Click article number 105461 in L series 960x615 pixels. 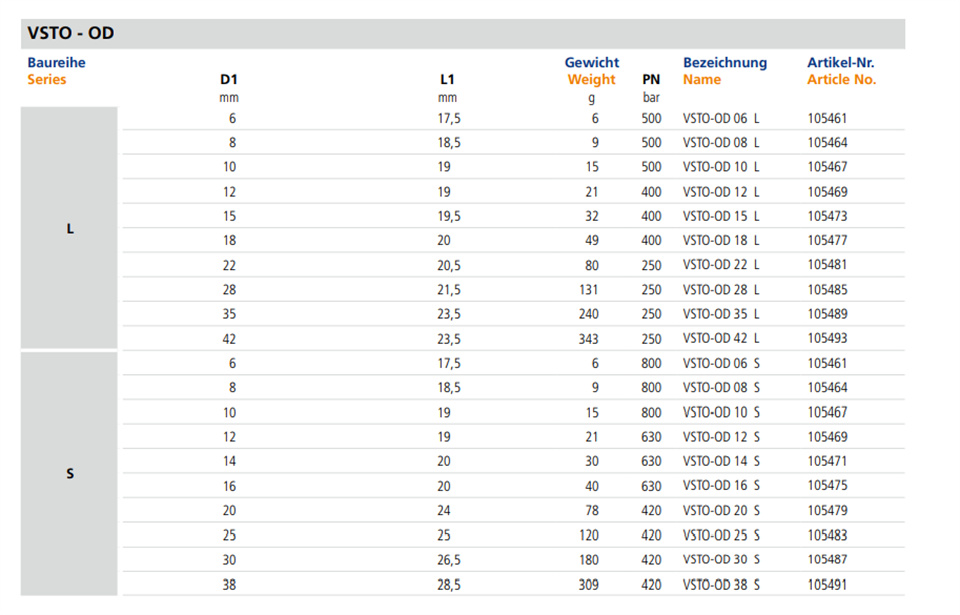tap(827, 118)
